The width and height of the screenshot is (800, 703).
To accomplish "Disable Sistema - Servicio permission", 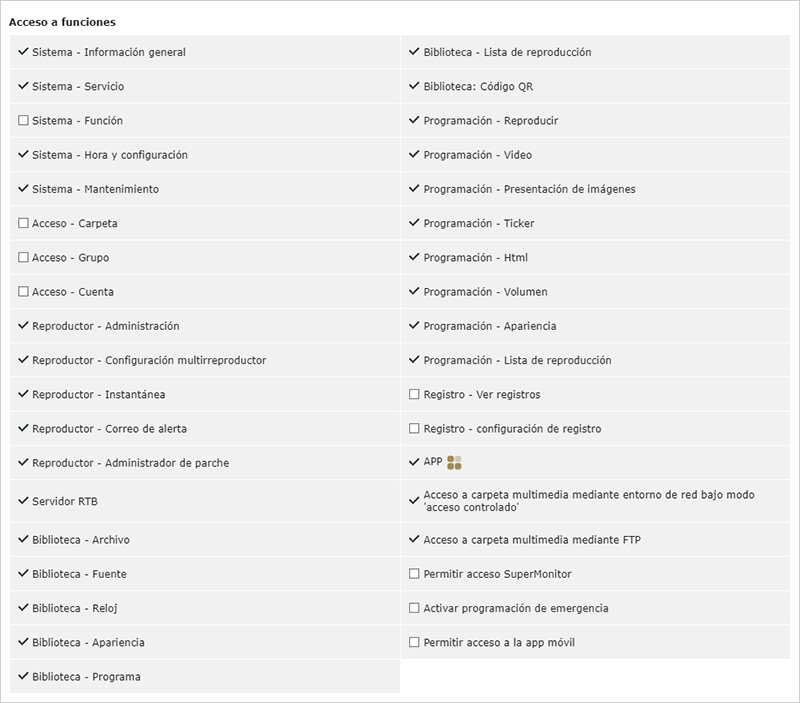I will pyautogui.click(x=23, y=86).
